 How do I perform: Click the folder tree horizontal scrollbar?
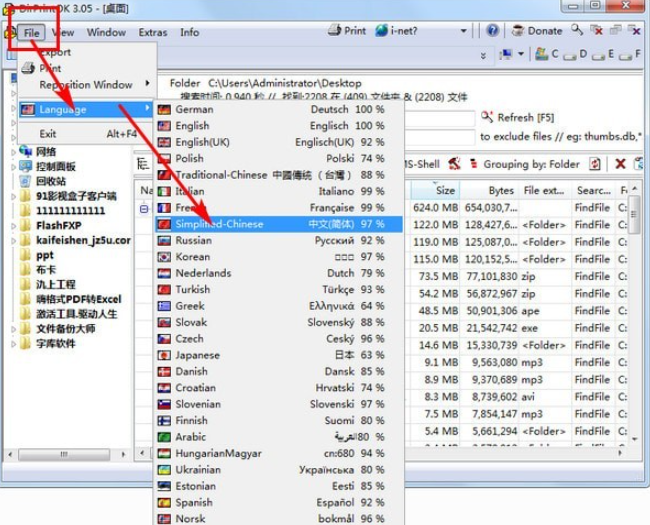pos(66,455)
